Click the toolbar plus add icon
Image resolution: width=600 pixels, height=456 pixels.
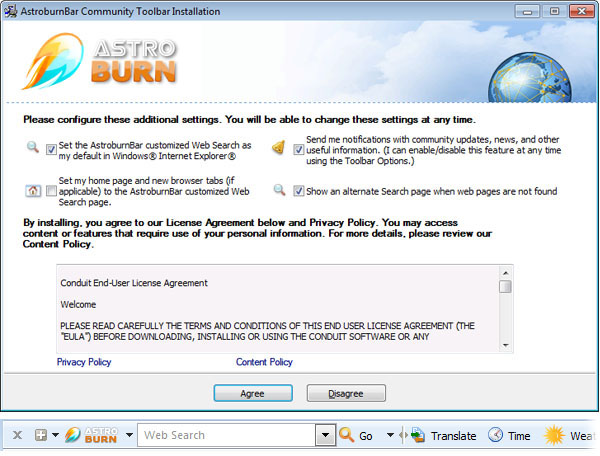point(41,435)
